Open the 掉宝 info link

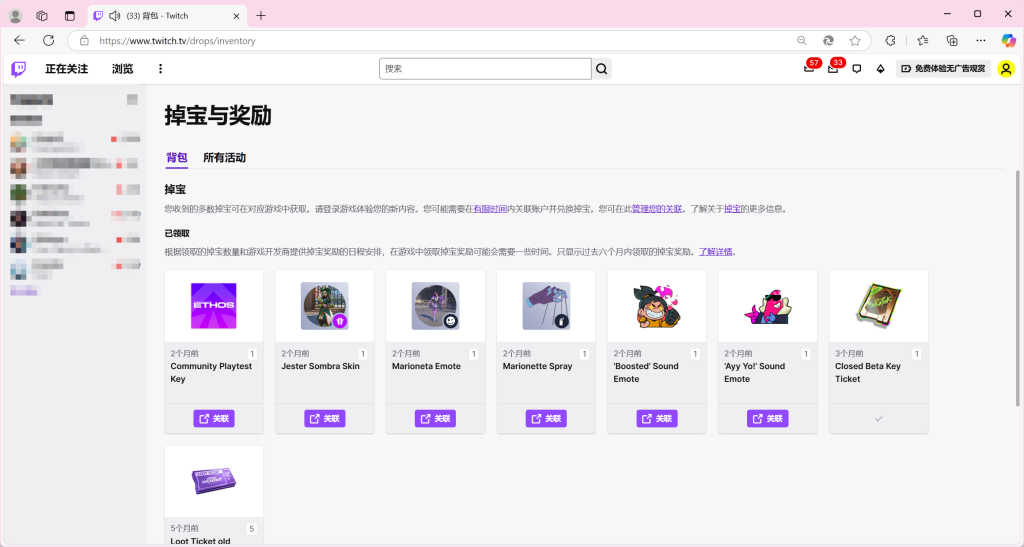point(732,209)
